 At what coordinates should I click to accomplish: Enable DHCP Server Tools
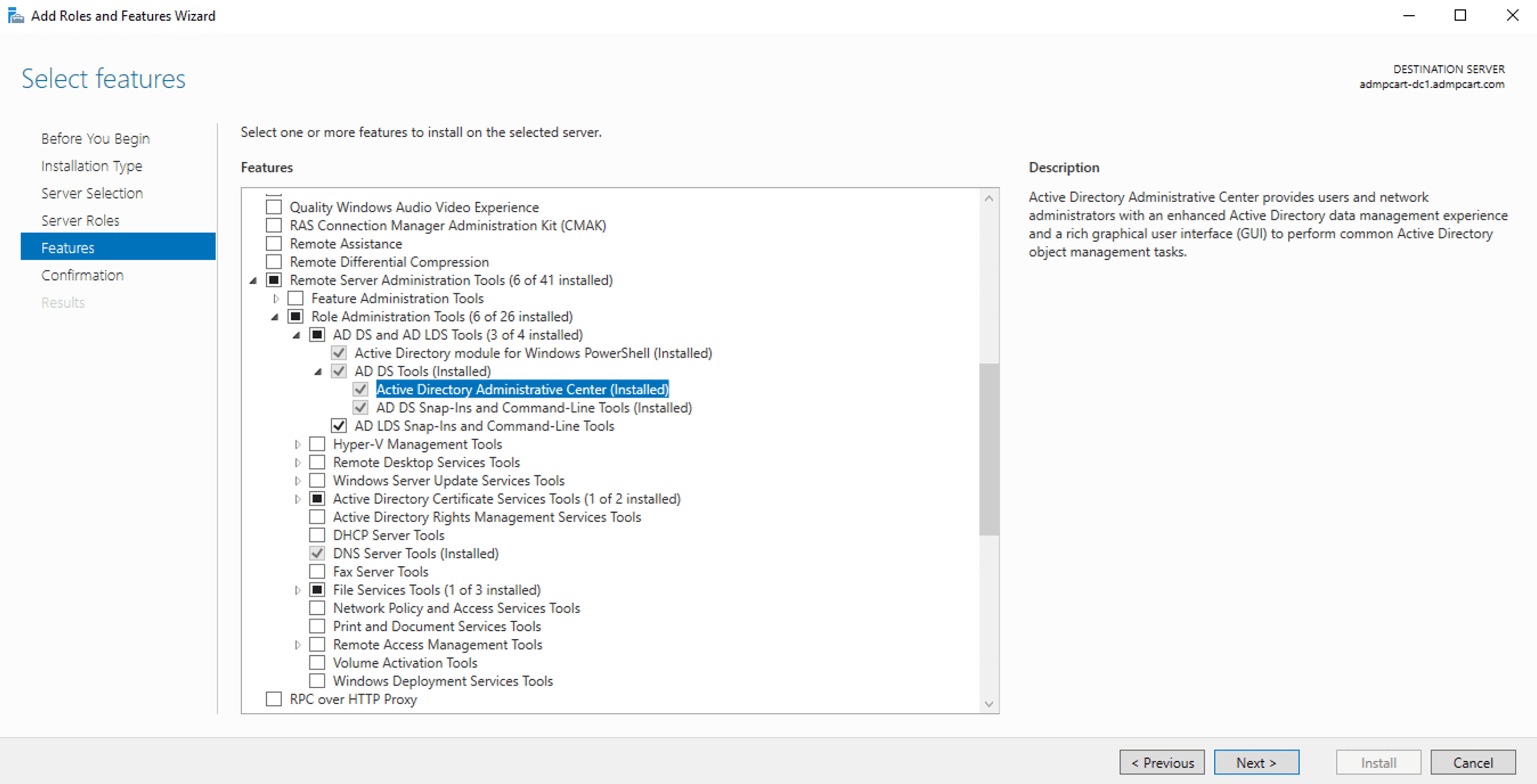click(x=317, y=534)
